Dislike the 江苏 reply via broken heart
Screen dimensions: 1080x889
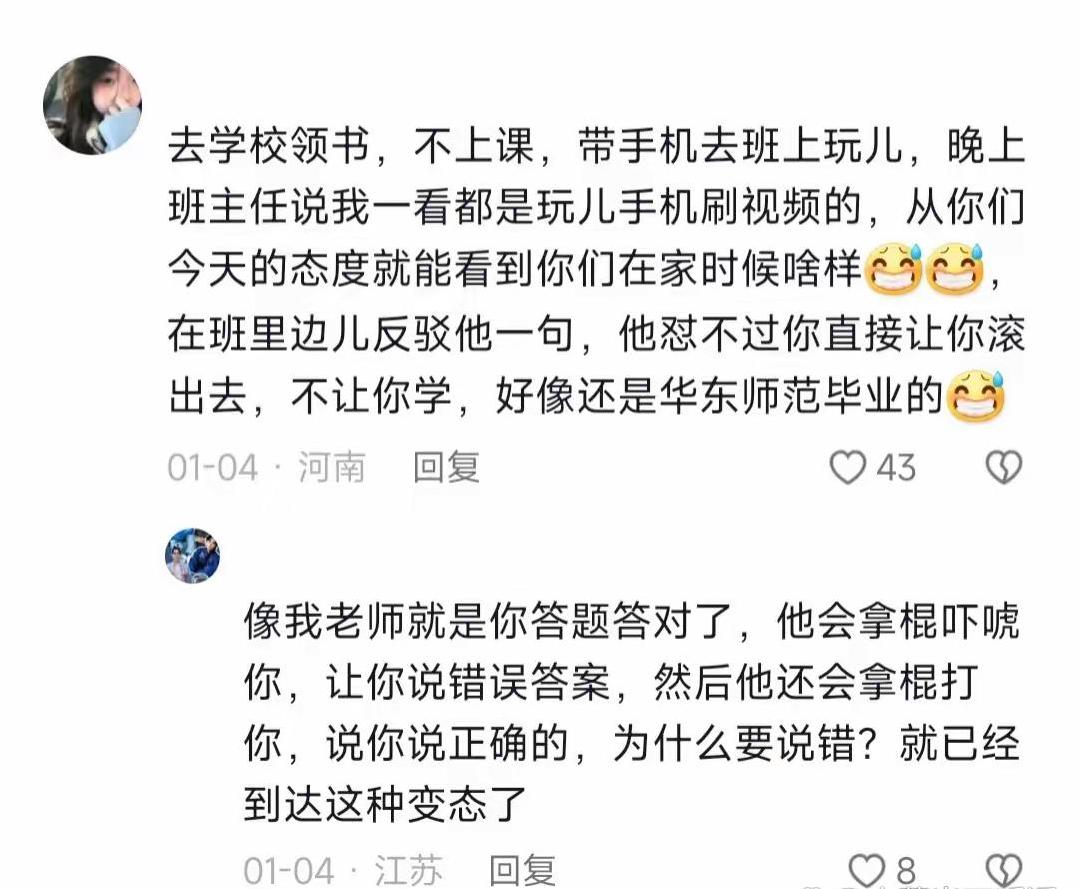pyautogui.click(x=1004, y=870)
